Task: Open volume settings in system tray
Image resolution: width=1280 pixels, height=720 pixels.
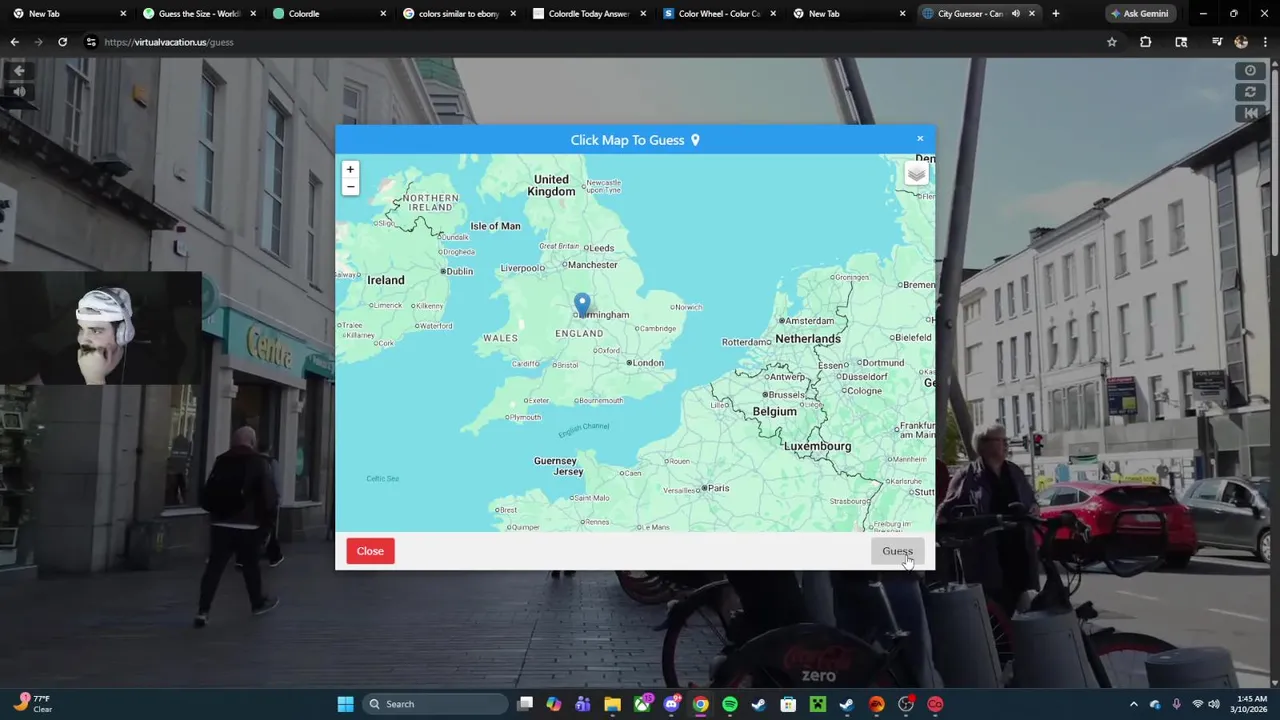Action: [1214, 704]
